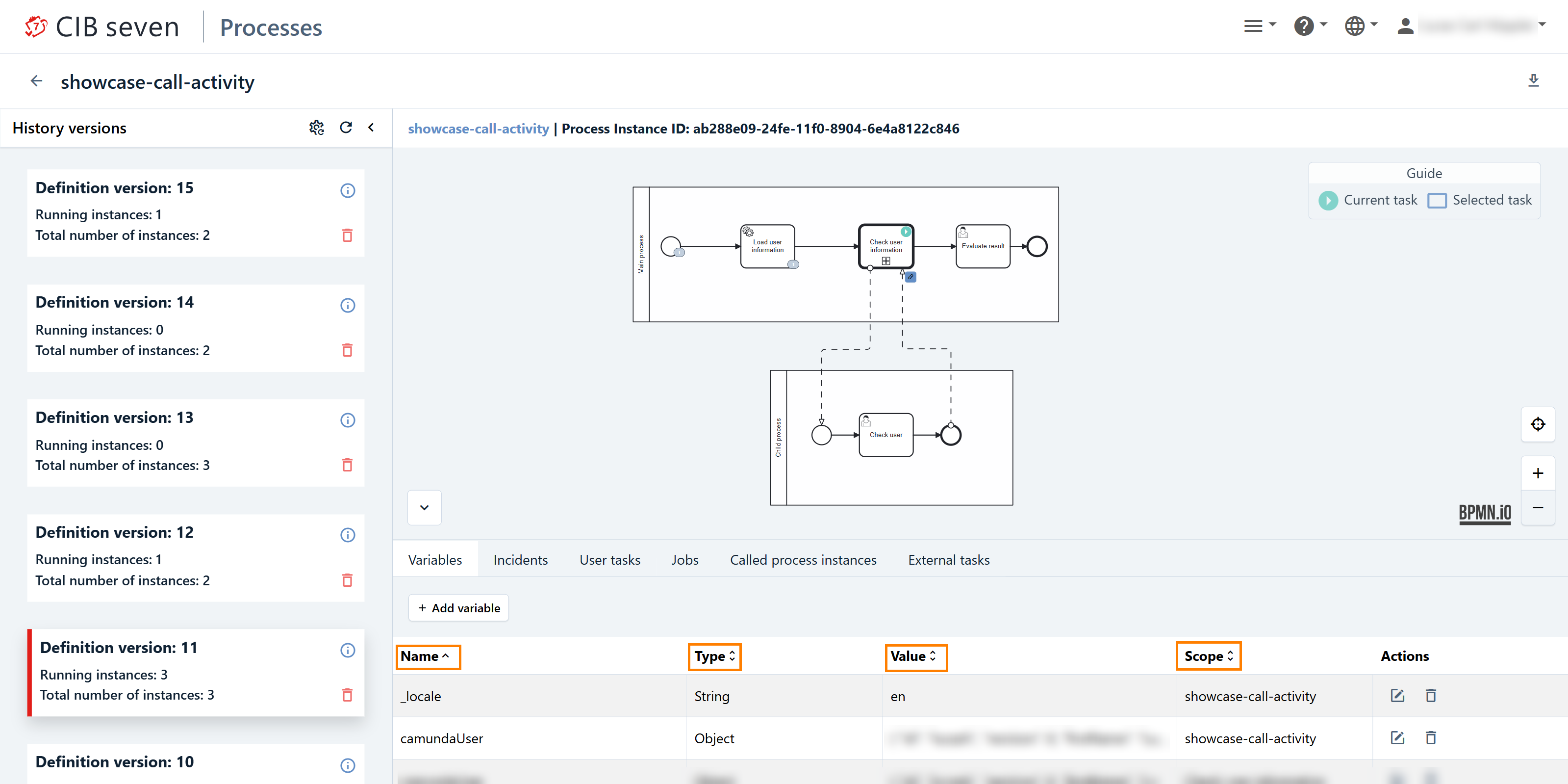Delete the camundaUser variable
Image resolution: width=1568 pixels, height=784 pixels.
(1430, 738)
